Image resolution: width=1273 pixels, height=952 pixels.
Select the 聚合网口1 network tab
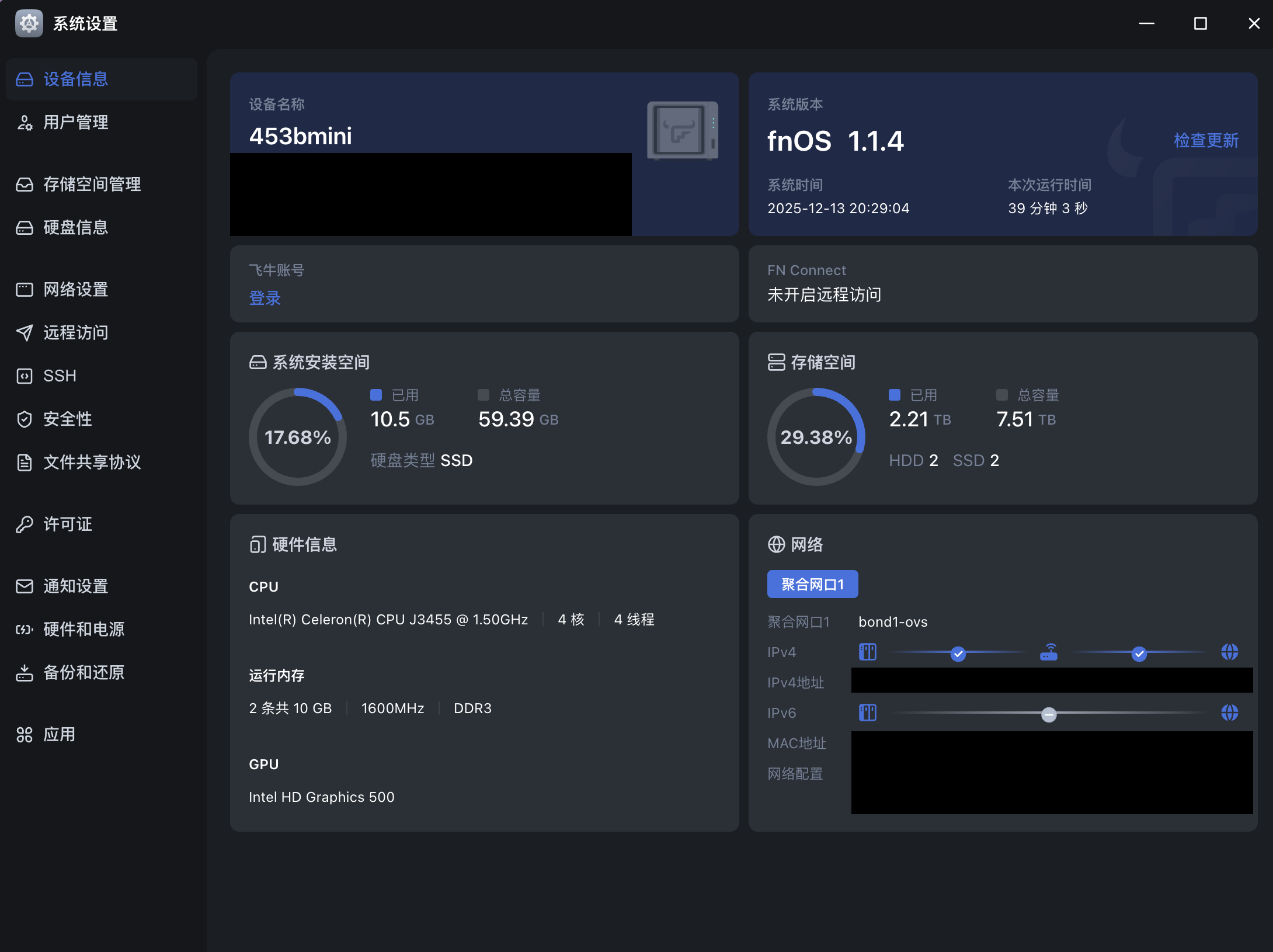click(812, 585)
